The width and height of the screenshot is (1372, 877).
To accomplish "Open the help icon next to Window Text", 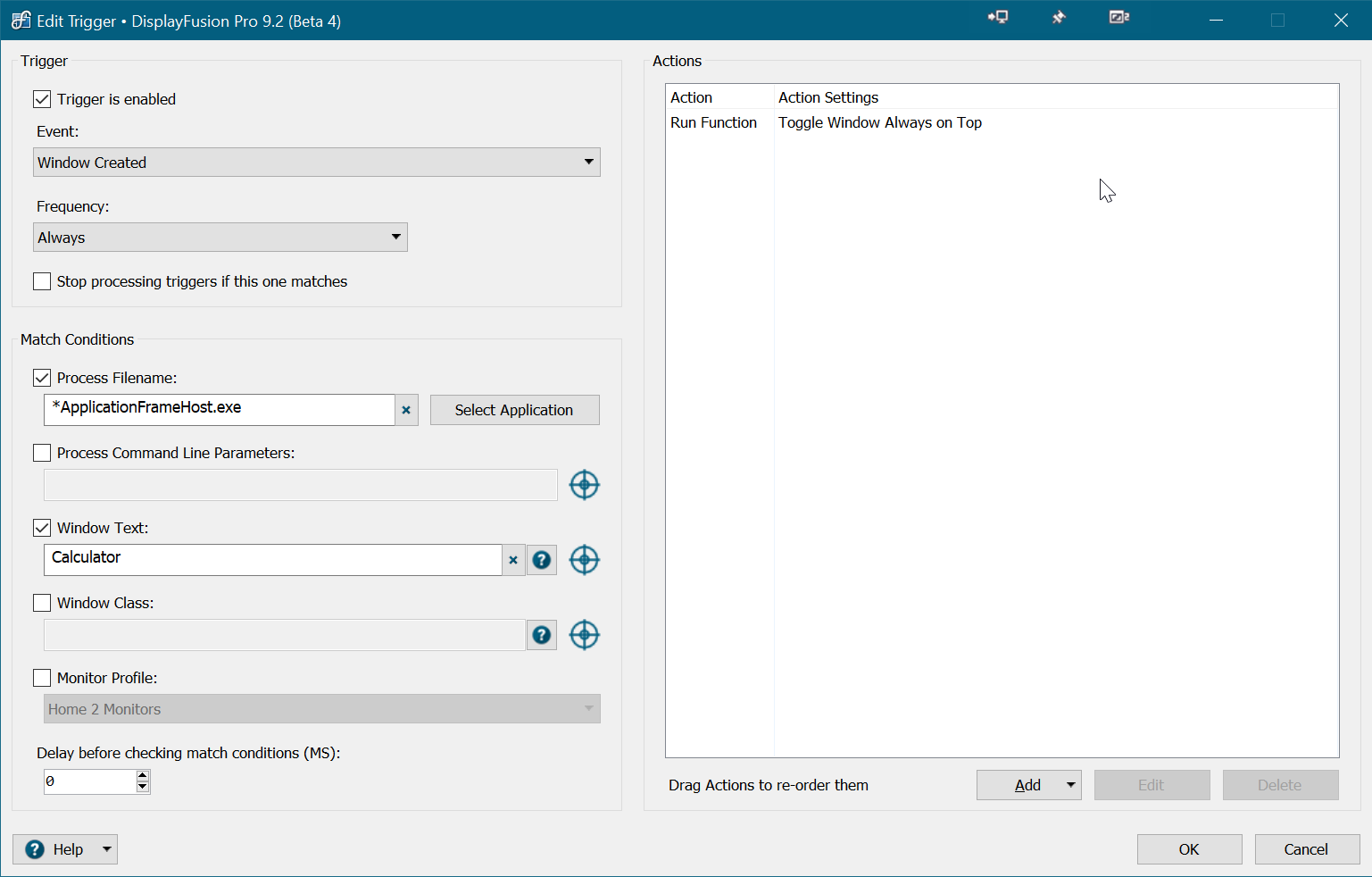I will [x=542, y=560].
